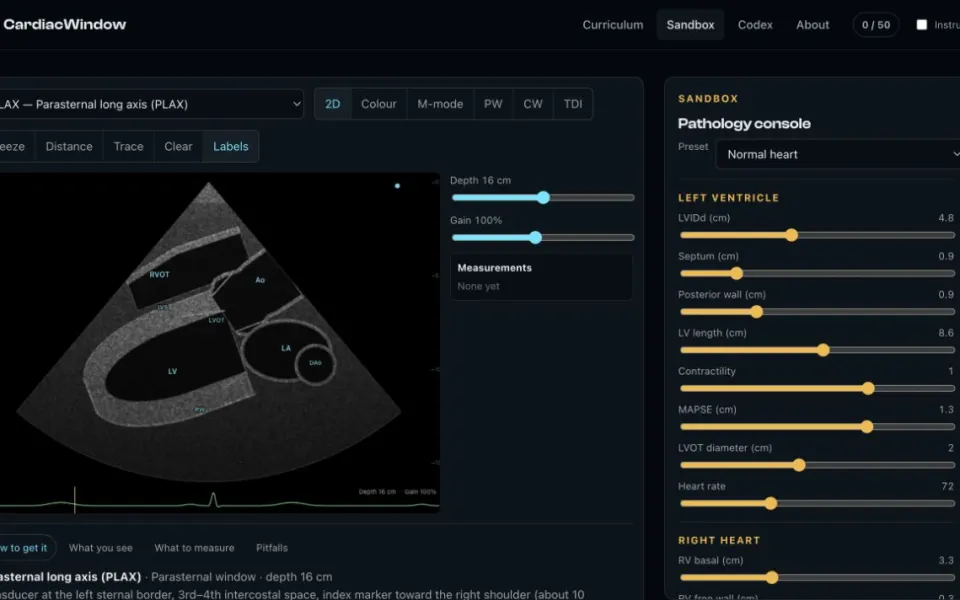960x600 pixels.
Task: Switch to the Sandbox tab
Action: click(x=690, y=25)
